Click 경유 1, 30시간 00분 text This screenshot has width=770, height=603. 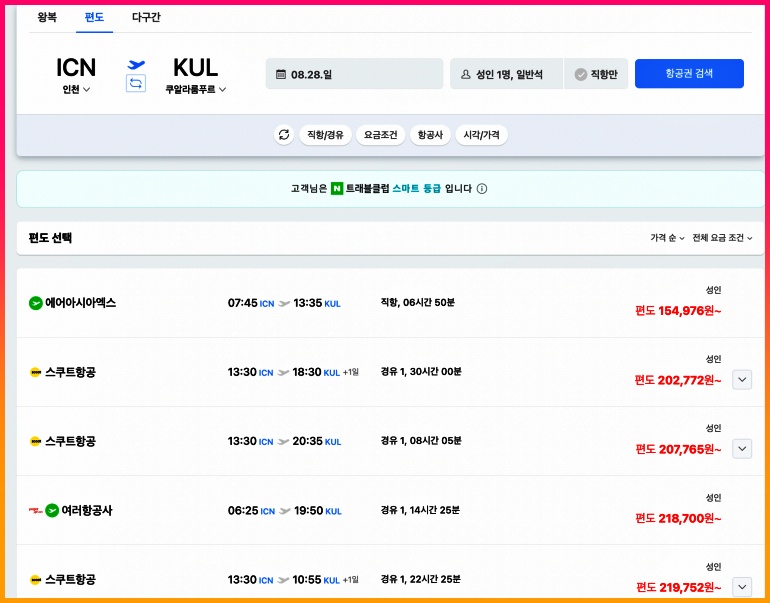point(421,372)
